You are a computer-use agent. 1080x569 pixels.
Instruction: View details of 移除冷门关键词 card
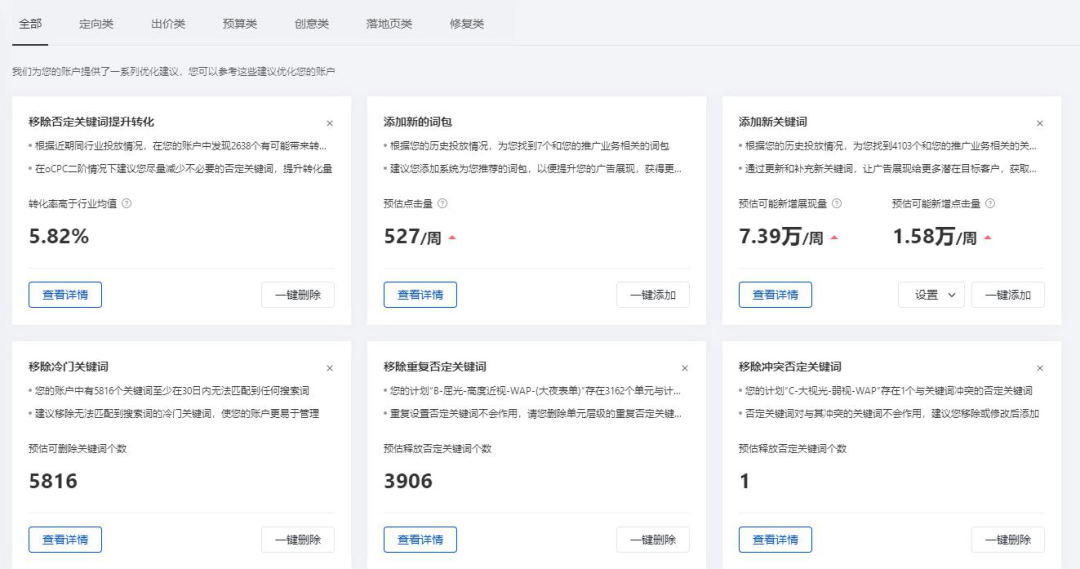click(x=65, y=539)
